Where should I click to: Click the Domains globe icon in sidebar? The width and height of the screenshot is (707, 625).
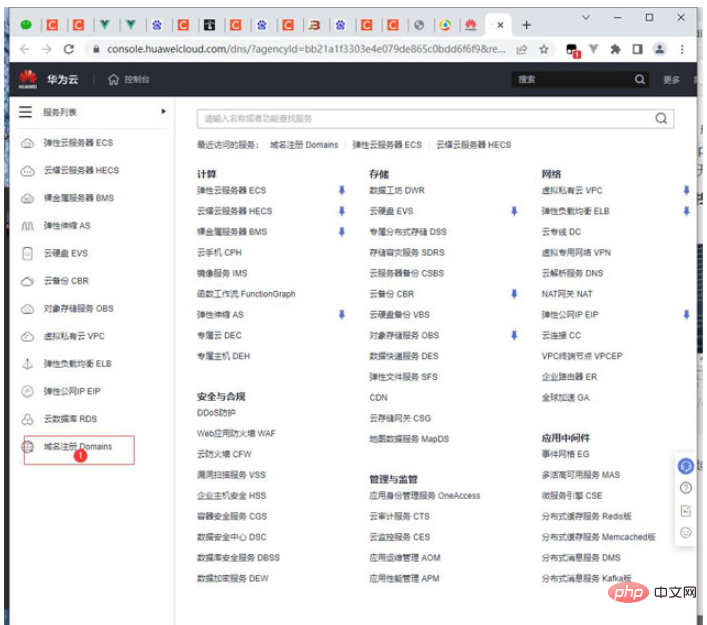pos(28,446)
